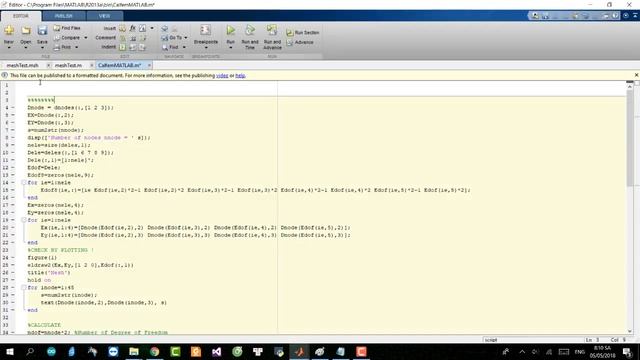Minimize the toolstrip ribbon arrow

click(635, 16)
